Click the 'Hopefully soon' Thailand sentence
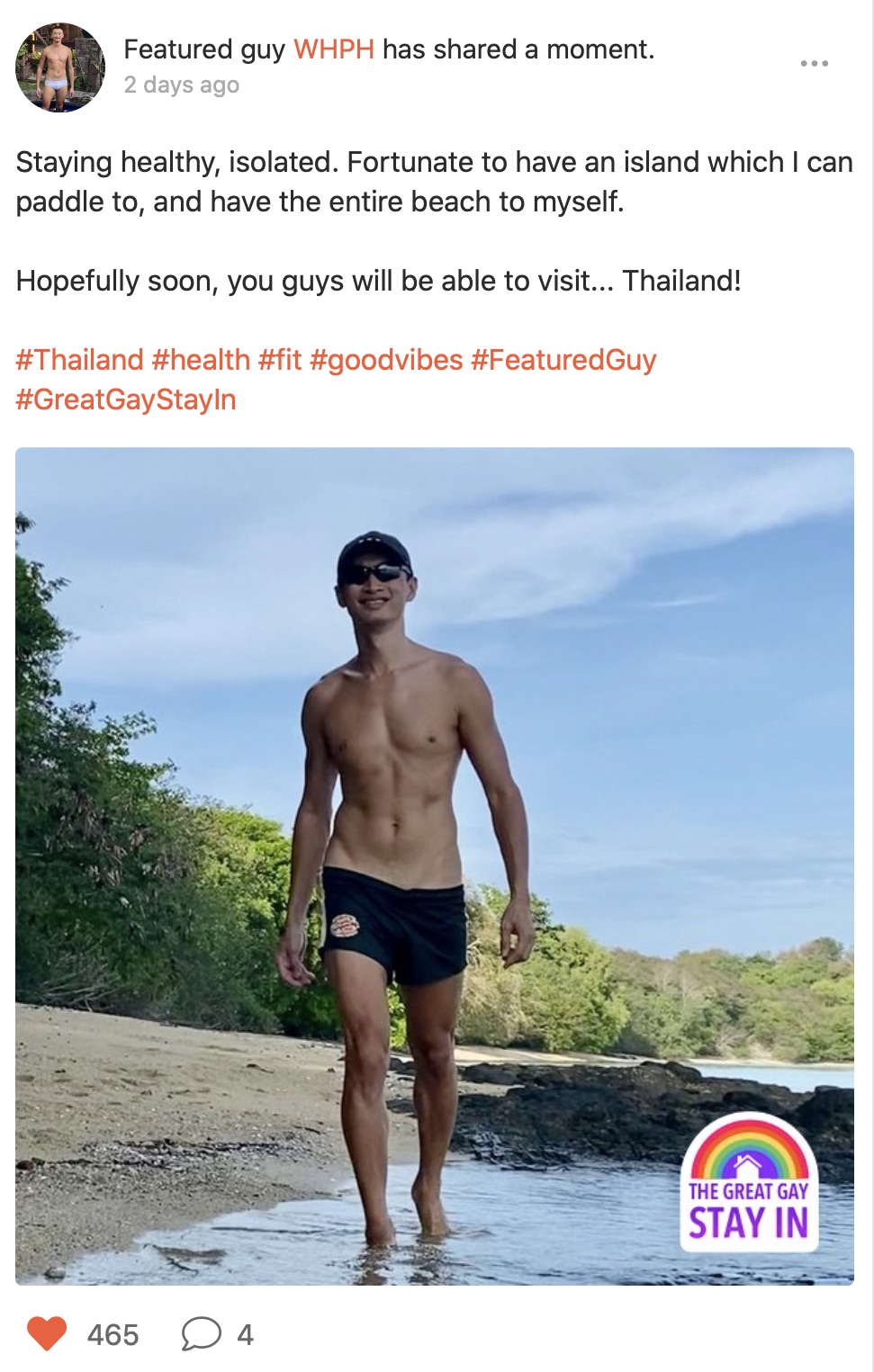 tap(378, 281)
